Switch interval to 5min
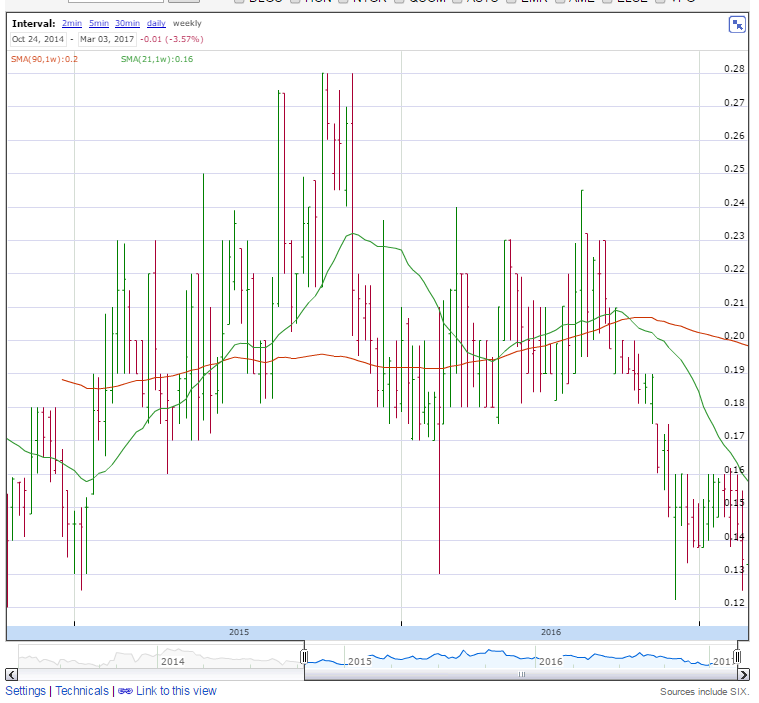The width and height of the screenshot is (759, 703). (99, 23)
